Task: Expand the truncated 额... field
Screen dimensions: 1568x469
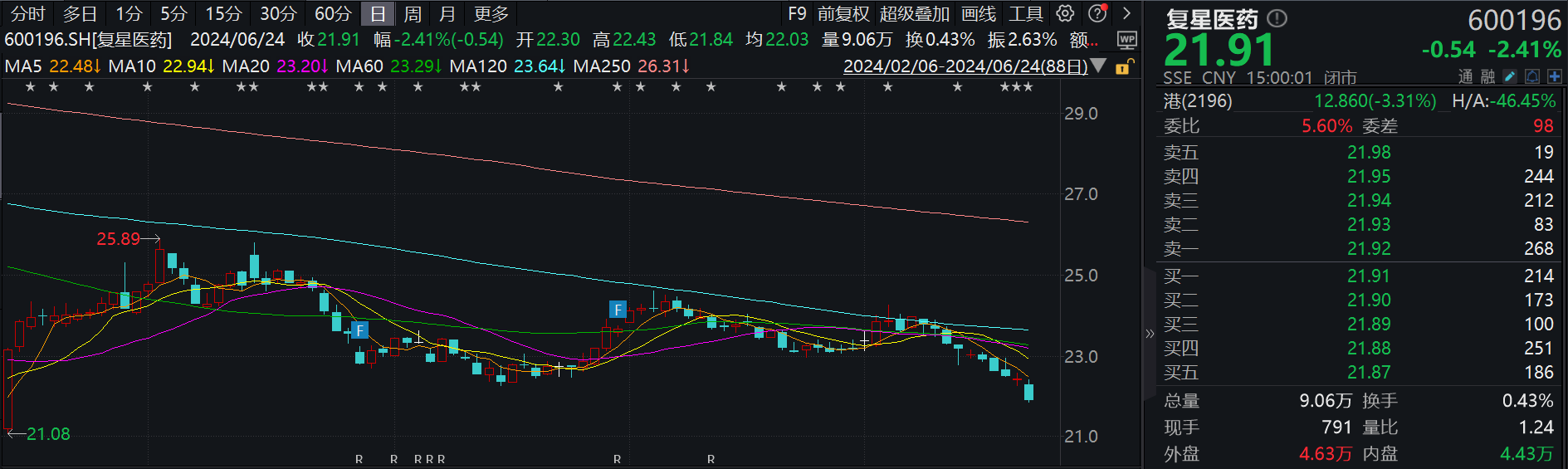Action: click(x=1084, y=39)
